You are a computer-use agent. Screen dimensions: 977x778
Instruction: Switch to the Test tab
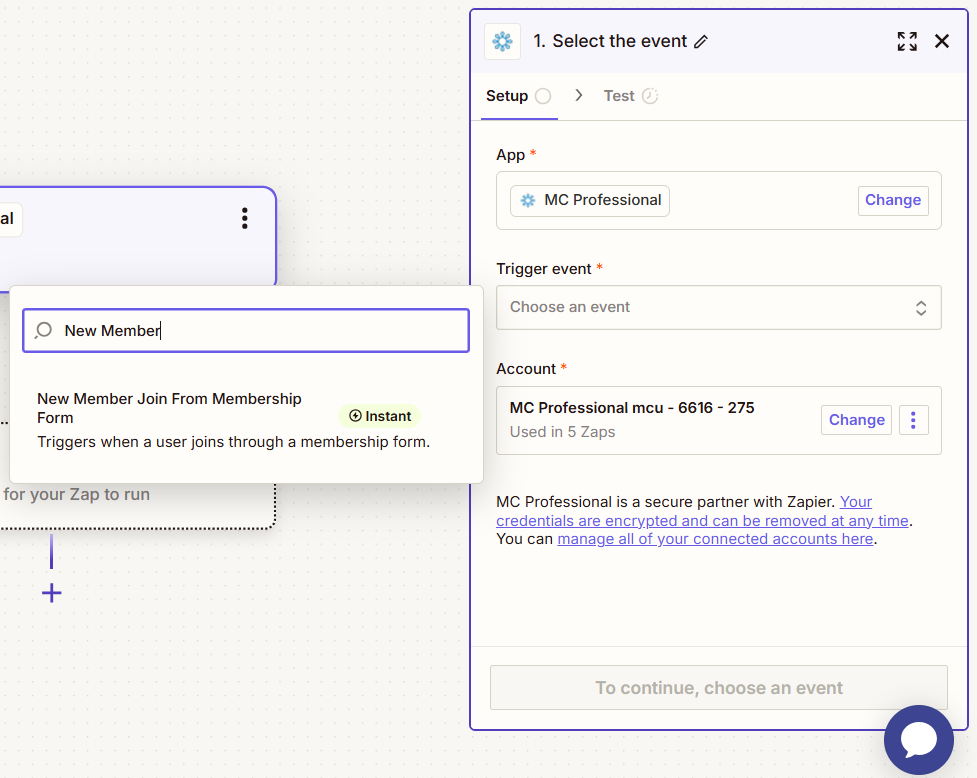(631, 96)
